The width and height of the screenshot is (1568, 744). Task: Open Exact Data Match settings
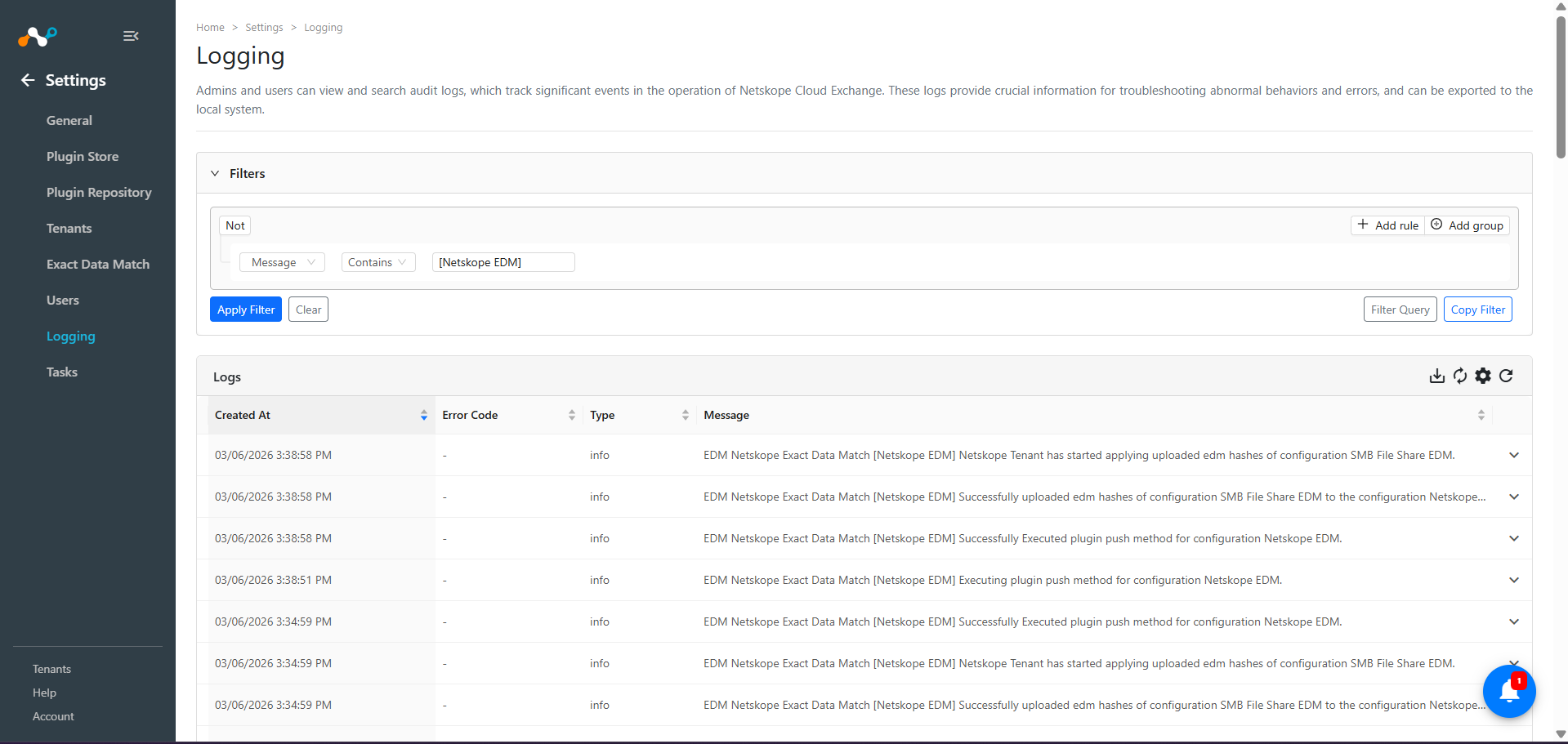coord(98,264)
